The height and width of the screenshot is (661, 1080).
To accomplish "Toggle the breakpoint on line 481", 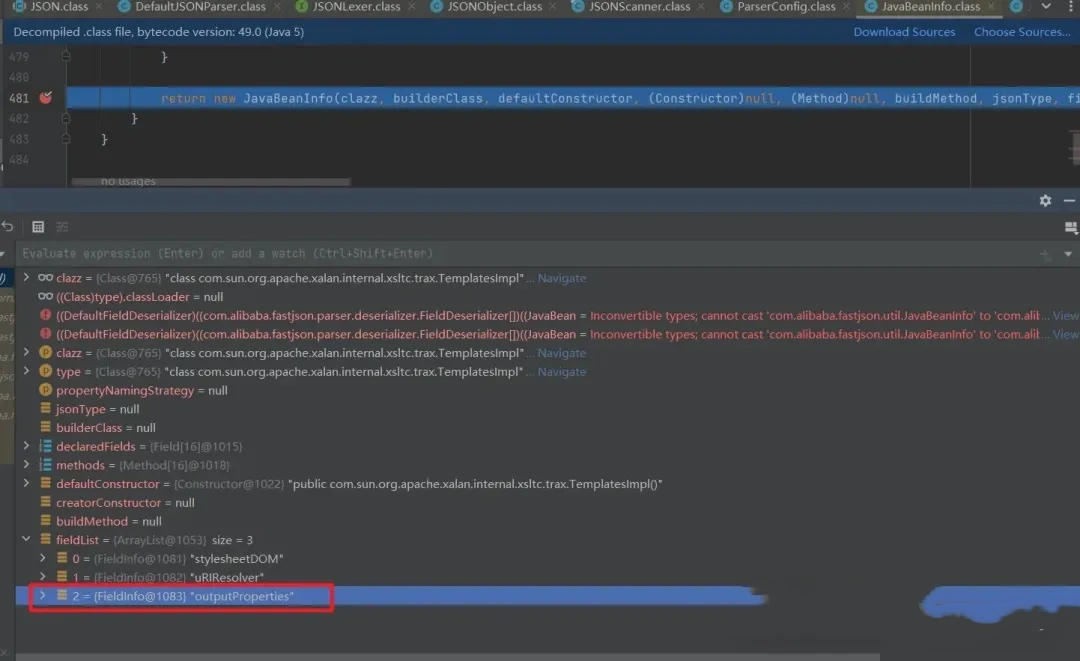I will [45, 98].
